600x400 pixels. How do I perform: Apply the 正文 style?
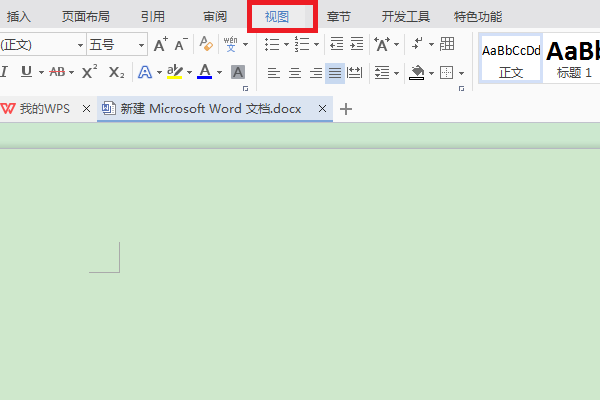(511, 58)
